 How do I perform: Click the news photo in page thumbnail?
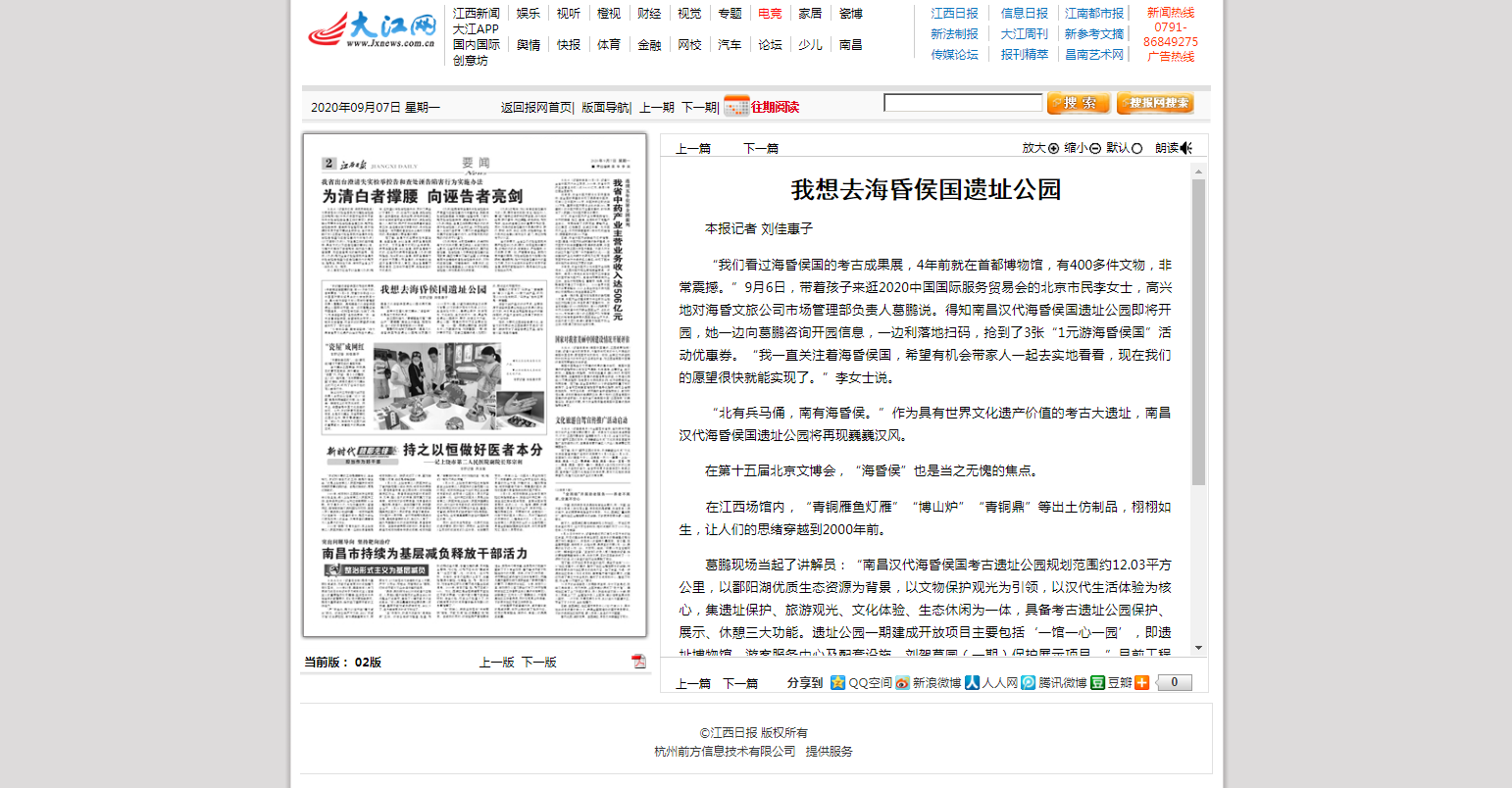coord(458,386)
